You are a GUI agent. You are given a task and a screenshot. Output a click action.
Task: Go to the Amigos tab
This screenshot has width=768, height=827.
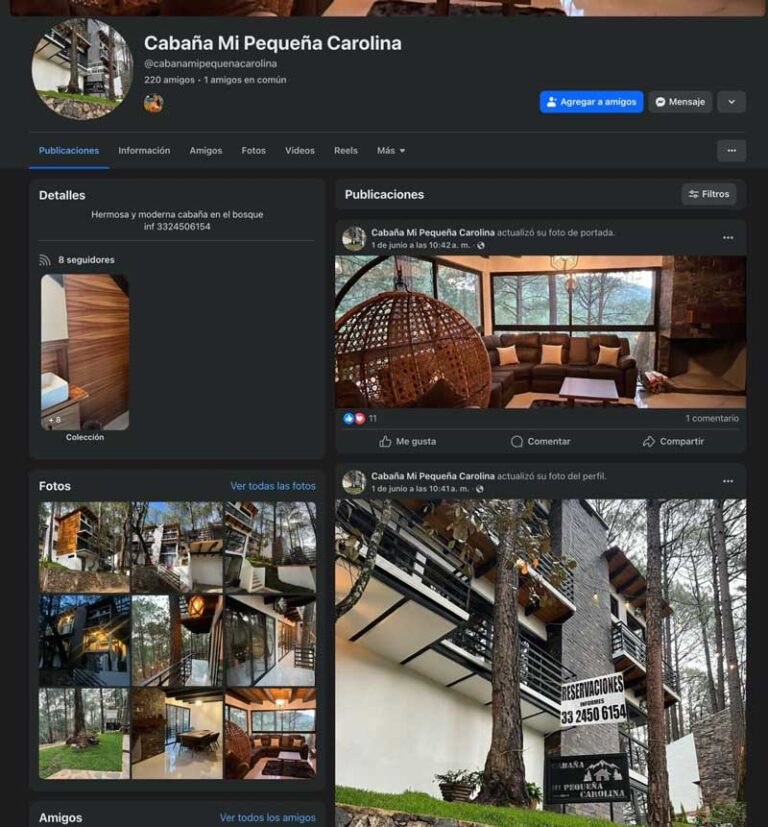pyautogui.click(x=206, y=151)
